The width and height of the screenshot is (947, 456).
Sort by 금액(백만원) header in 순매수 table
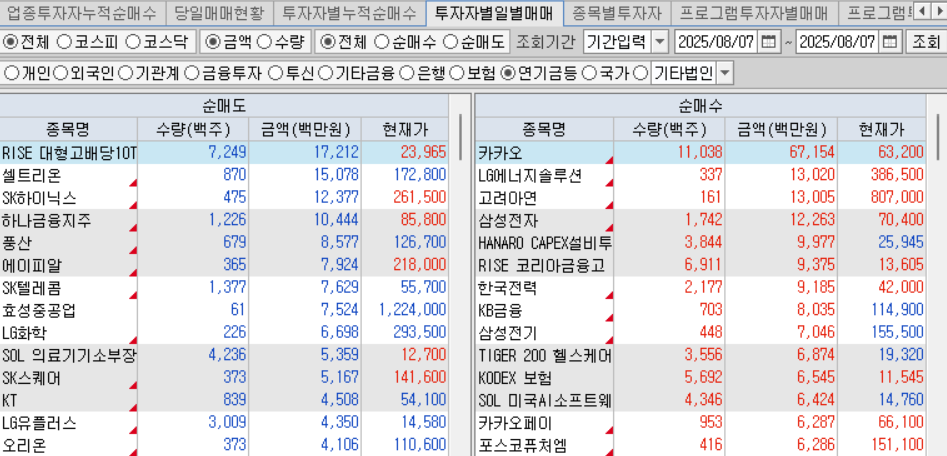pyautogui.click(x=781, y=129)
